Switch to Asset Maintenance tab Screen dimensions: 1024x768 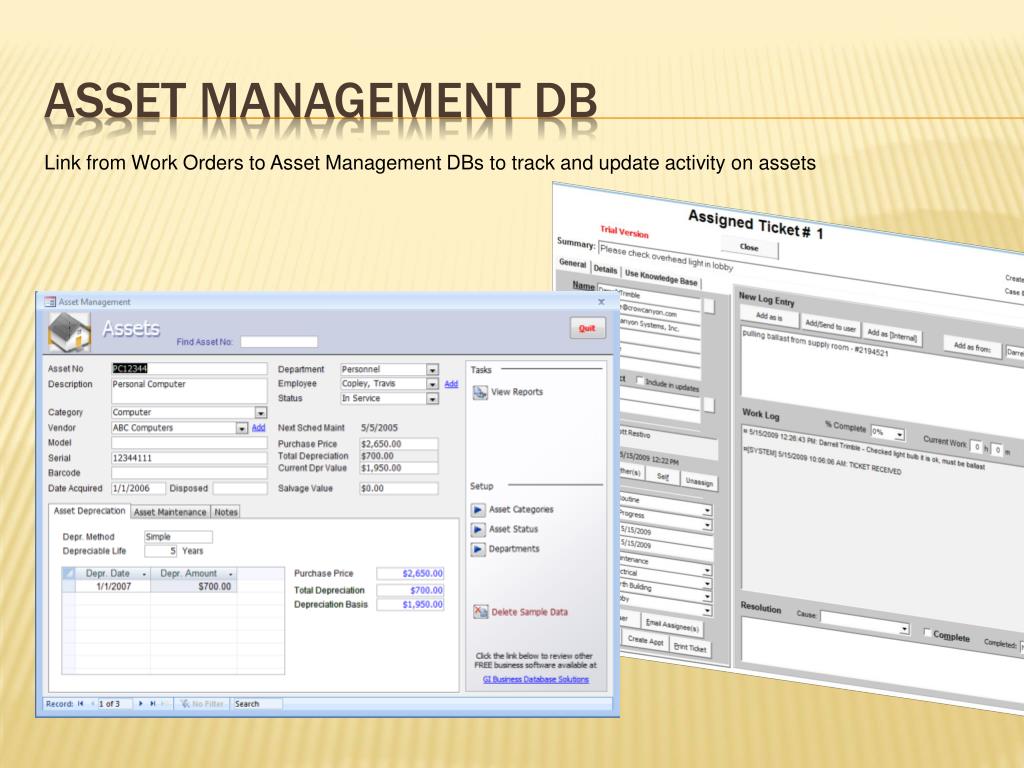pyautogui.click(x=170, y=513)
